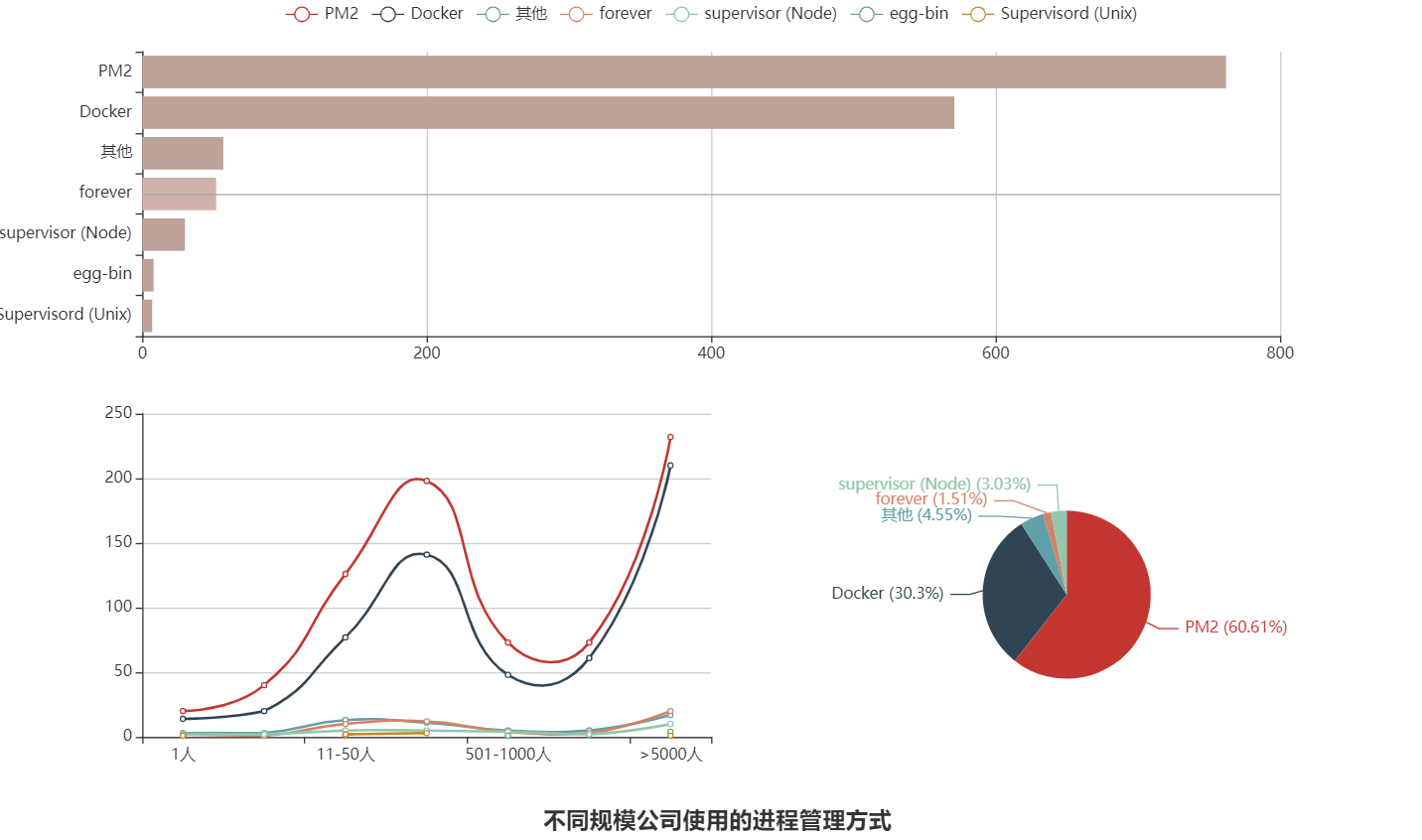The height and width of the screenshot is (840, 1422).
Task: Toggle the egg-bin legend entry
Action: coord(900,14)
